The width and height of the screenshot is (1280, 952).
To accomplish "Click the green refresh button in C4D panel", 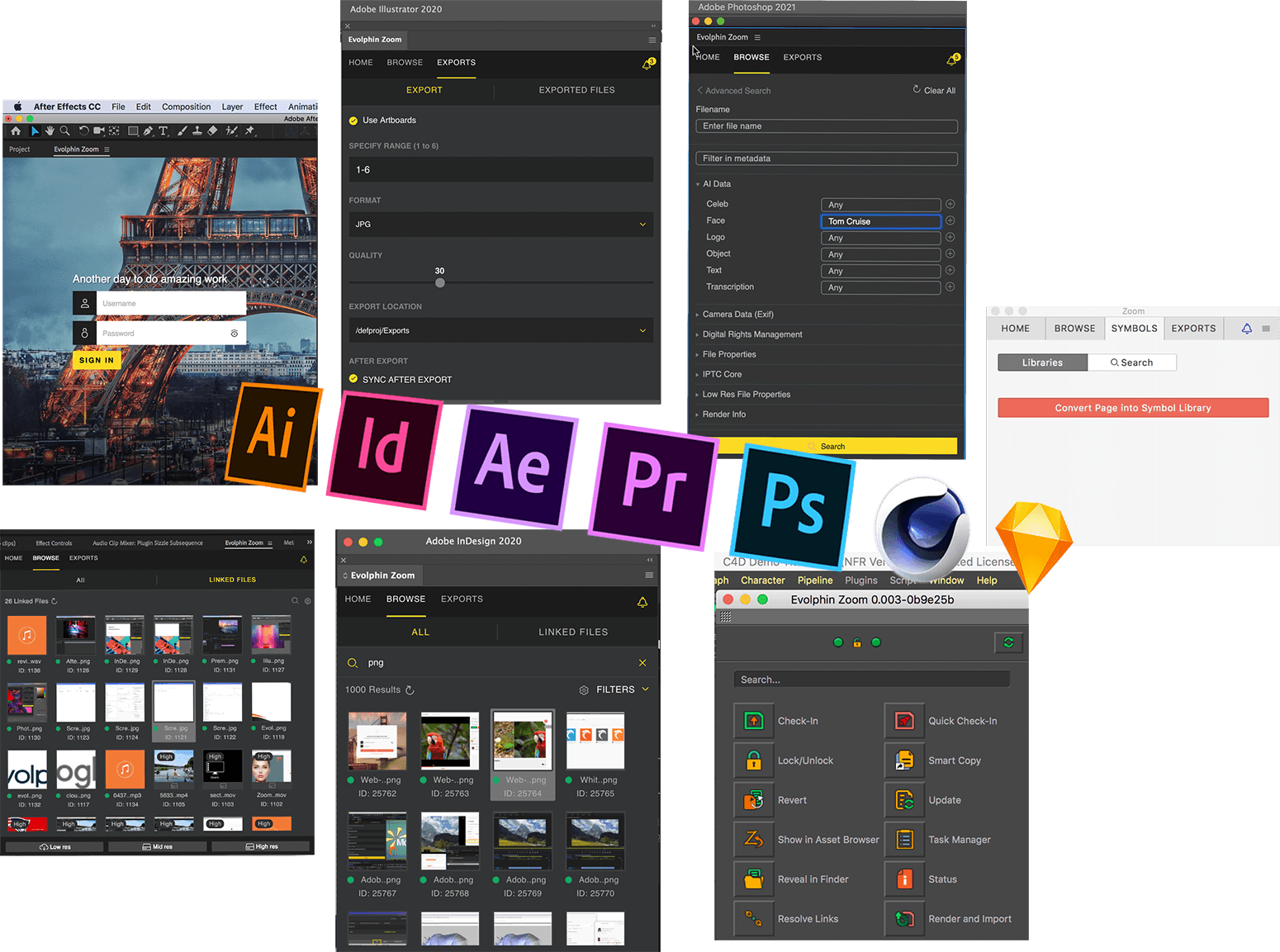I will [1008, 642].
